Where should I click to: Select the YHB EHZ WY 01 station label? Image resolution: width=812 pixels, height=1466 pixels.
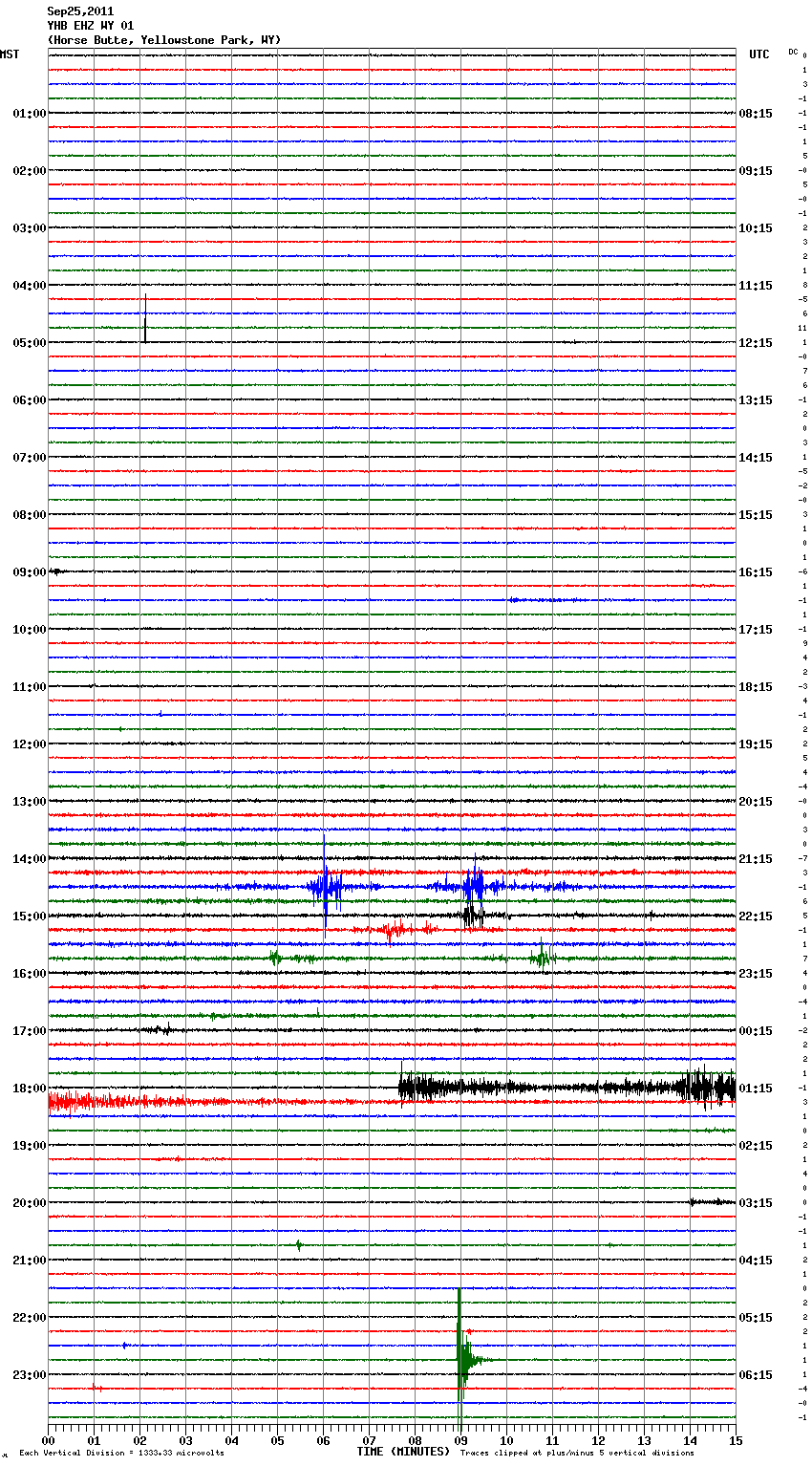coord(91,26)
